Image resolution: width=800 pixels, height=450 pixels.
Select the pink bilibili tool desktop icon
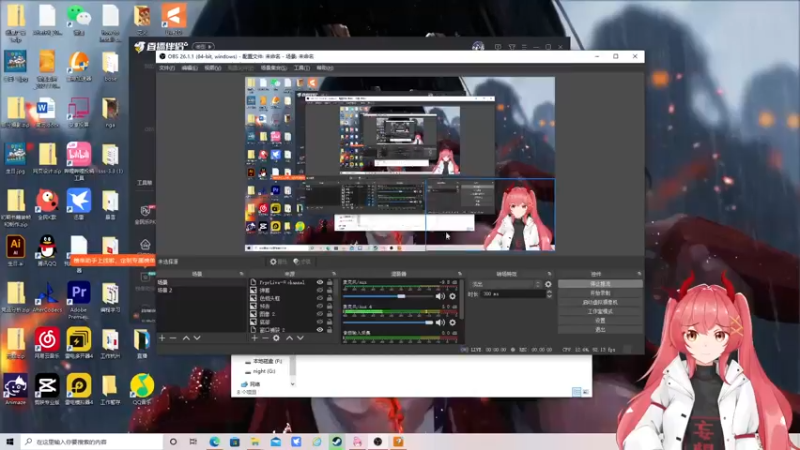[x=79, y=160]
